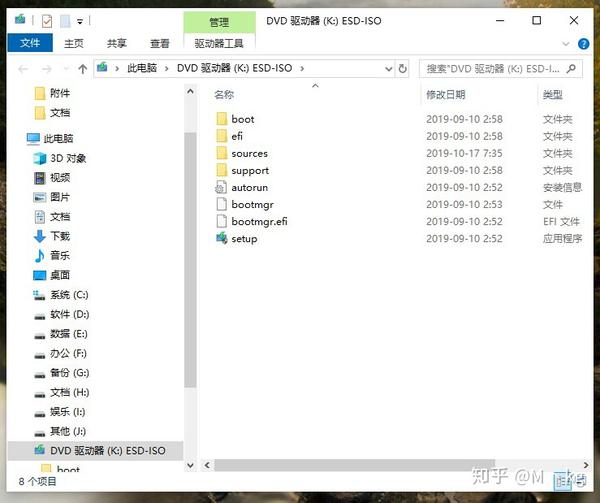The image size is (600, 503).
Task: Select DVD 驱动器 (K:) ESD-ISO in tree
Action: (95, 451)
